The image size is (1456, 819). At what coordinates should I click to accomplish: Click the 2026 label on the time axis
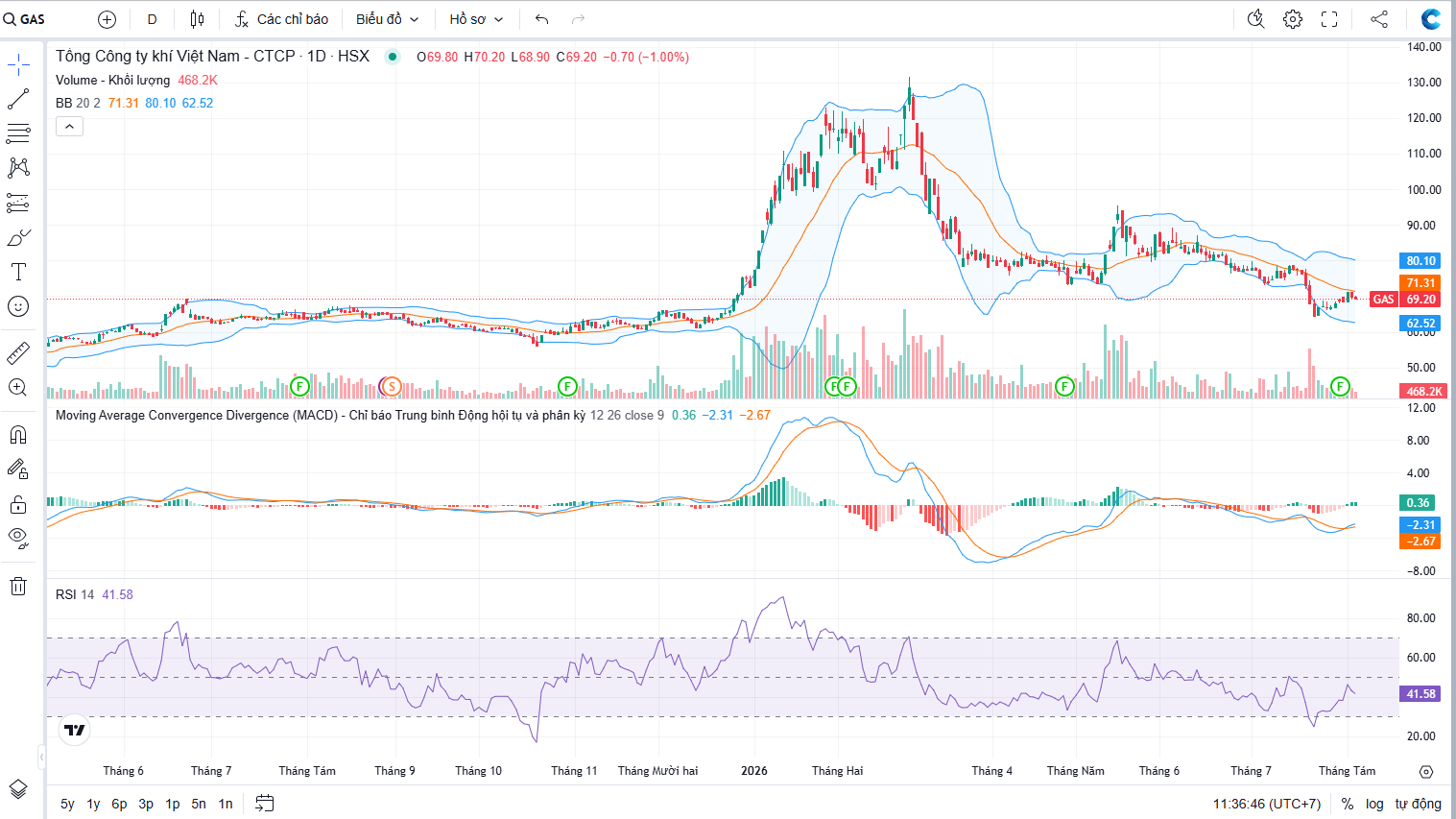[754, 771]
